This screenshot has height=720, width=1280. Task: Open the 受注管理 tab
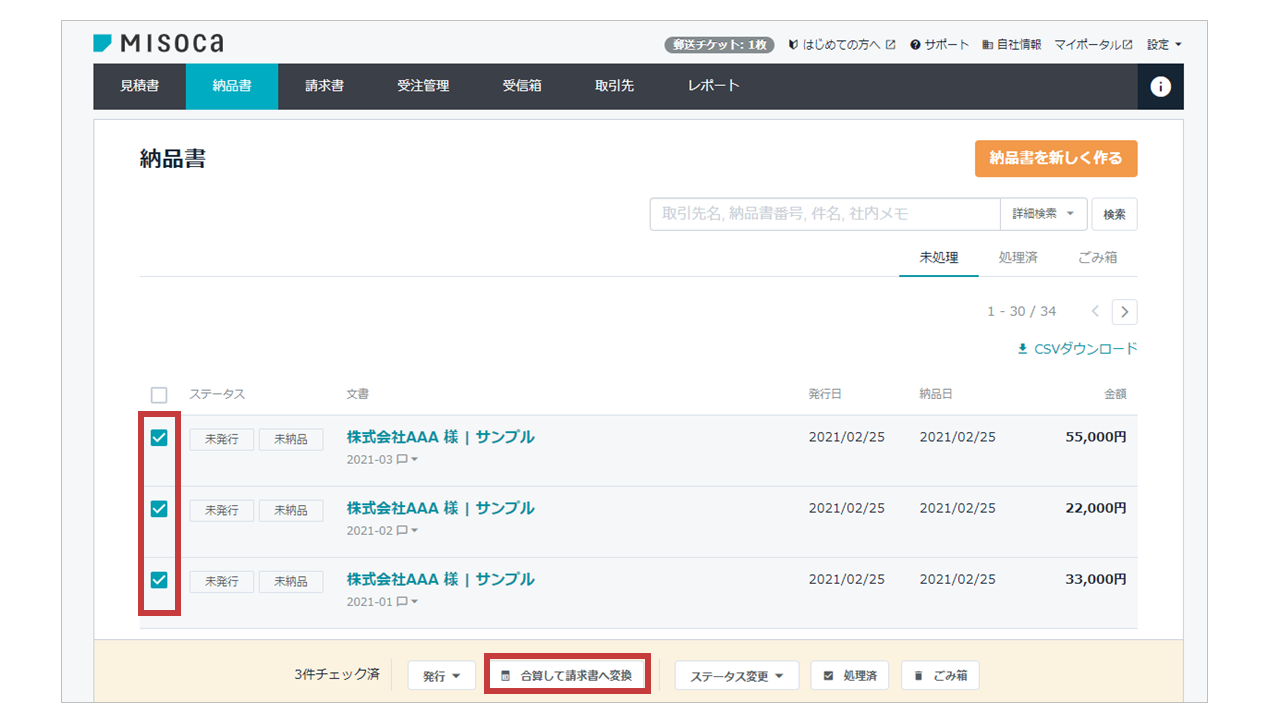423,86
